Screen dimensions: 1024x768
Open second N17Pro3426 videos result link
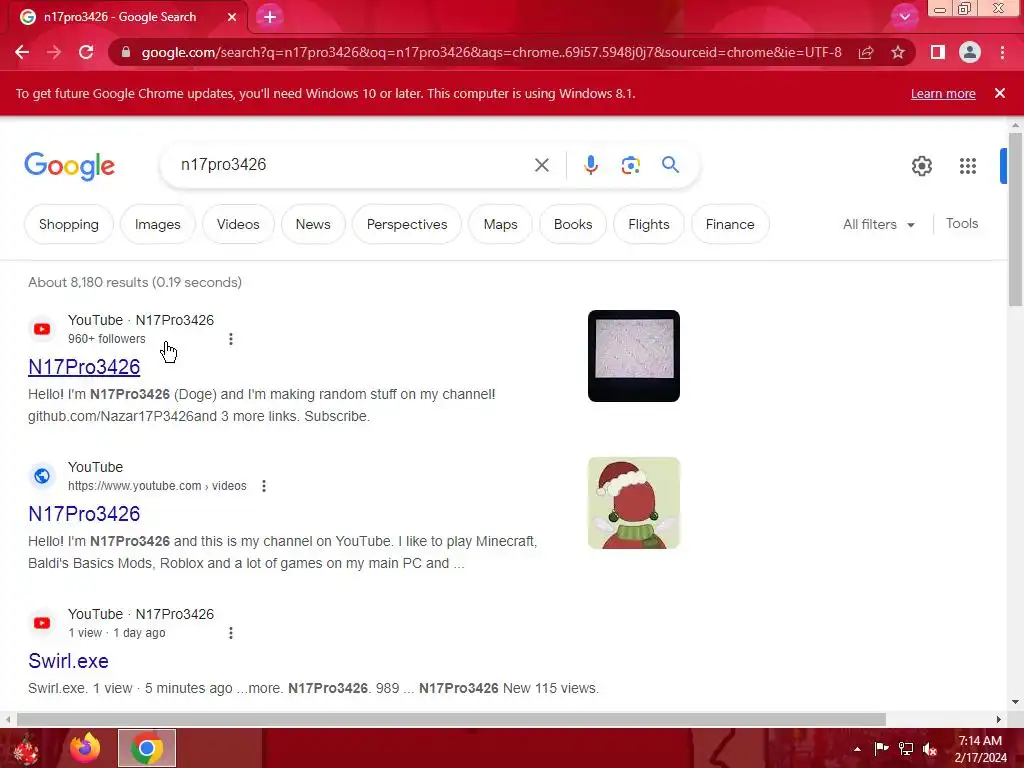pyautogui.click(x=84, y=514)
